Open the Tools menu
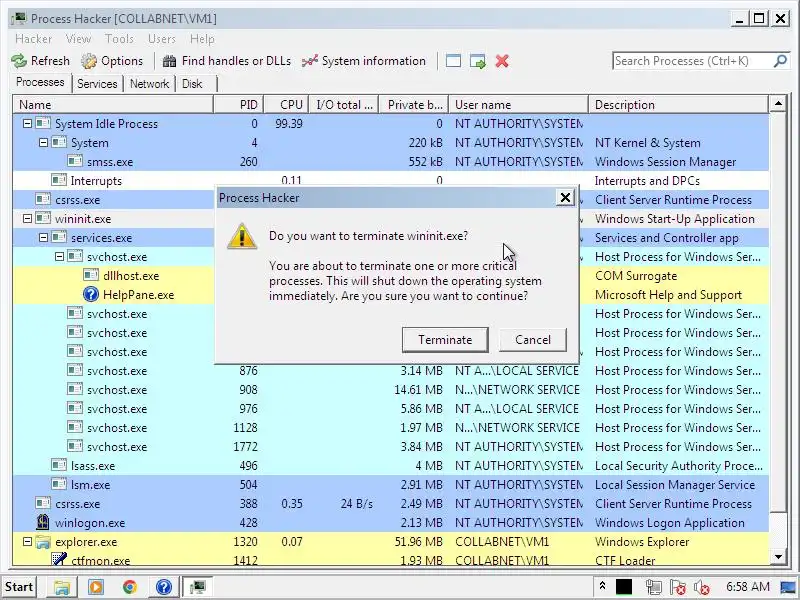Image resolution: width=800 pixels, height=600 pixels. click(119, 39)
